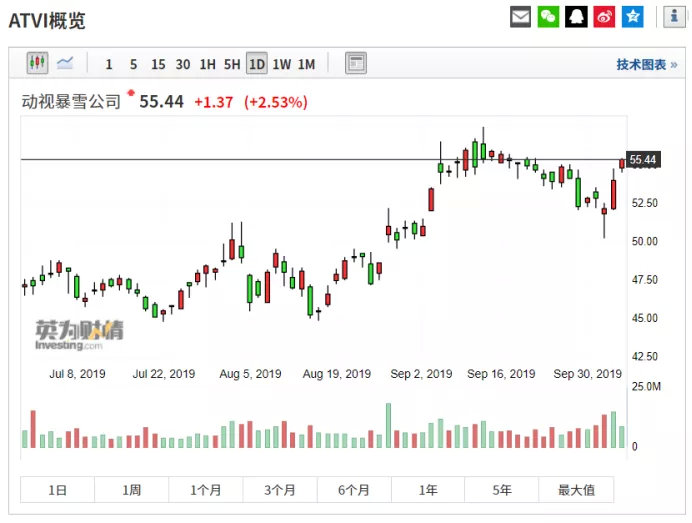Open the 技术图表 technical chart link
Image resolution: width=692 pixels, height=523 pixels.
pyautogui.click(x=646, y=65)
